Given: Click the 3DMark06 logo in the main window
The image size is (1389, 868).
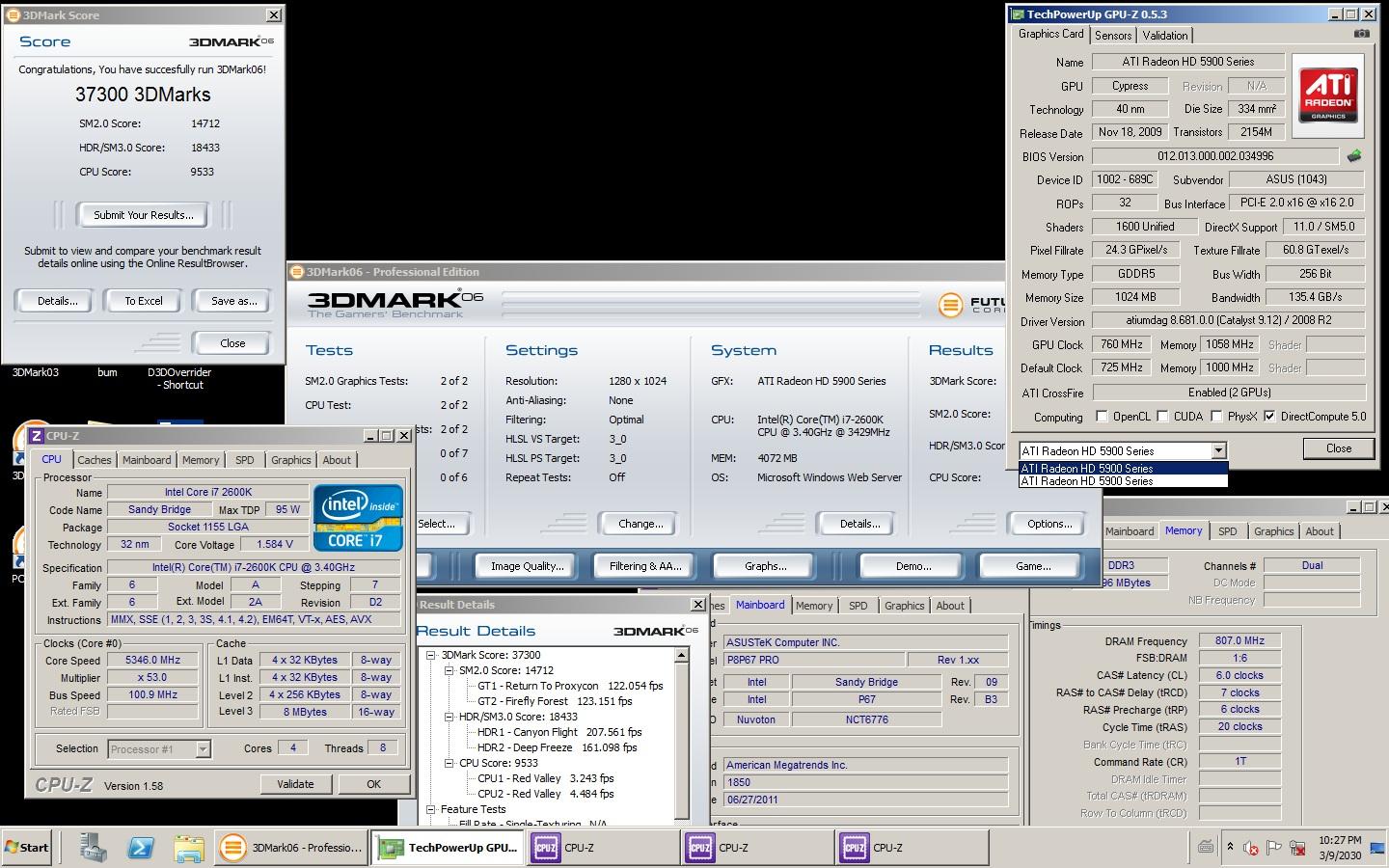Looking at the screenshot, I should click(395, 303).
